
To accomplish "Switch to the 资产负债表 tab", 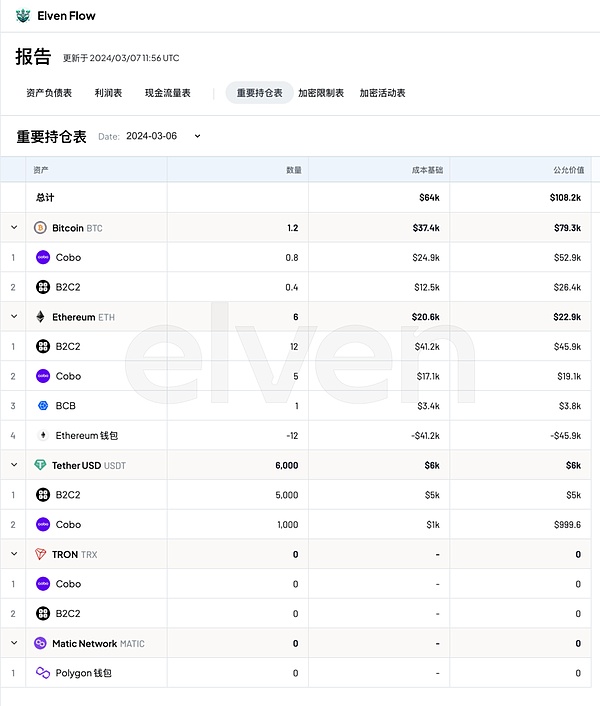I will pyautogui.click(x=49, y=93).
